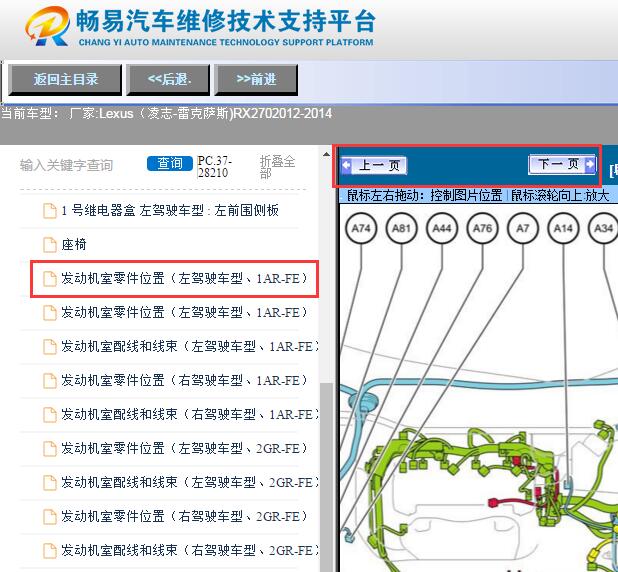The width and height of the screenshot is (618, 572).
Task: Open 发动机室配线和线束 左驾驶车型 2GR-FE
Action: pyautogui.click(x=189, y=482)
